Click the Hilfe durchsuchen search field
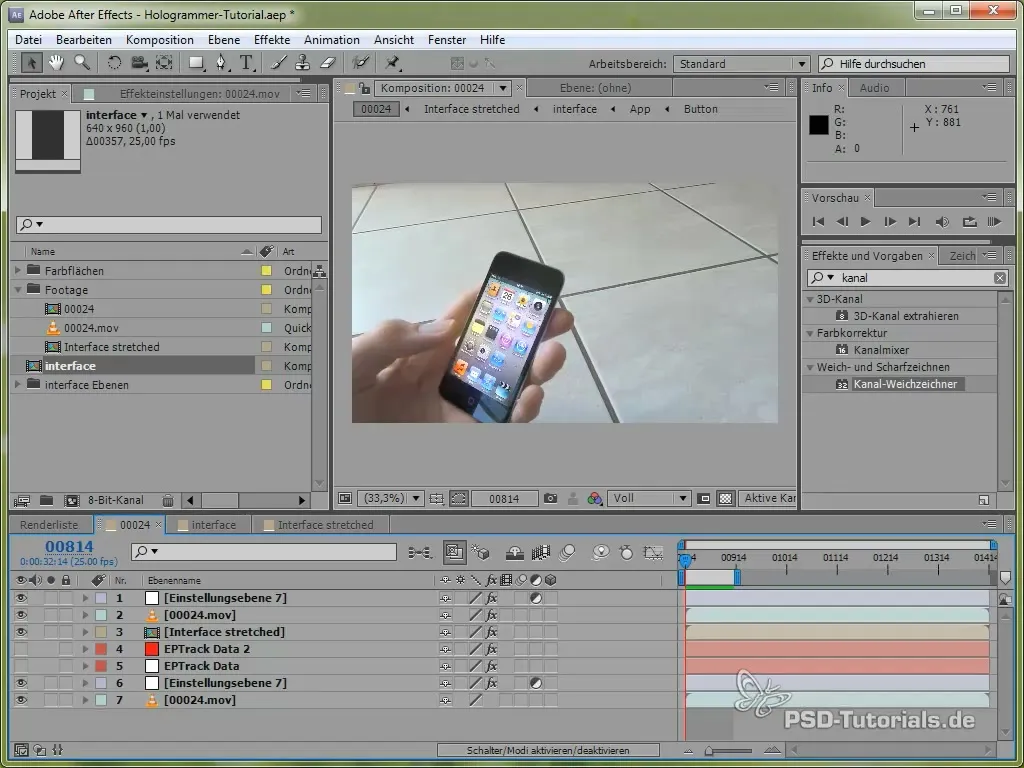1024x768 pixels. tap(914, 64)
